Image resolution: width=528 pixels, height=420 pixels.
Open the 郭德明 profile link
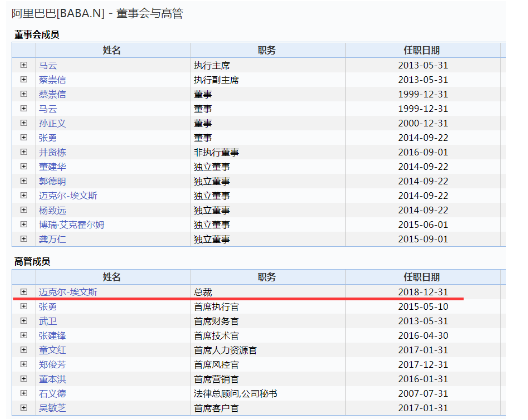tap(52, 181)
